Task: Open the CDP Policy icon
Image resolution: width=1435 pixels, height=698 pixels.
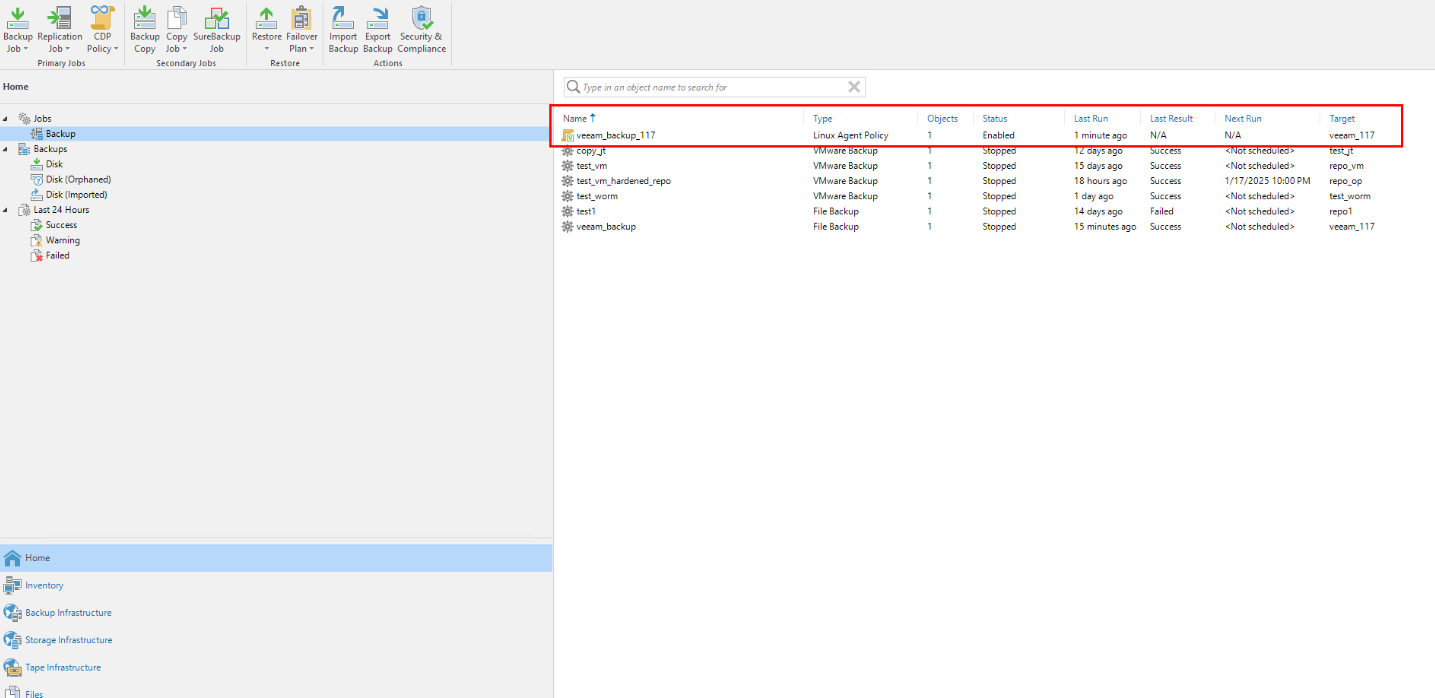Action: point(102,18)
